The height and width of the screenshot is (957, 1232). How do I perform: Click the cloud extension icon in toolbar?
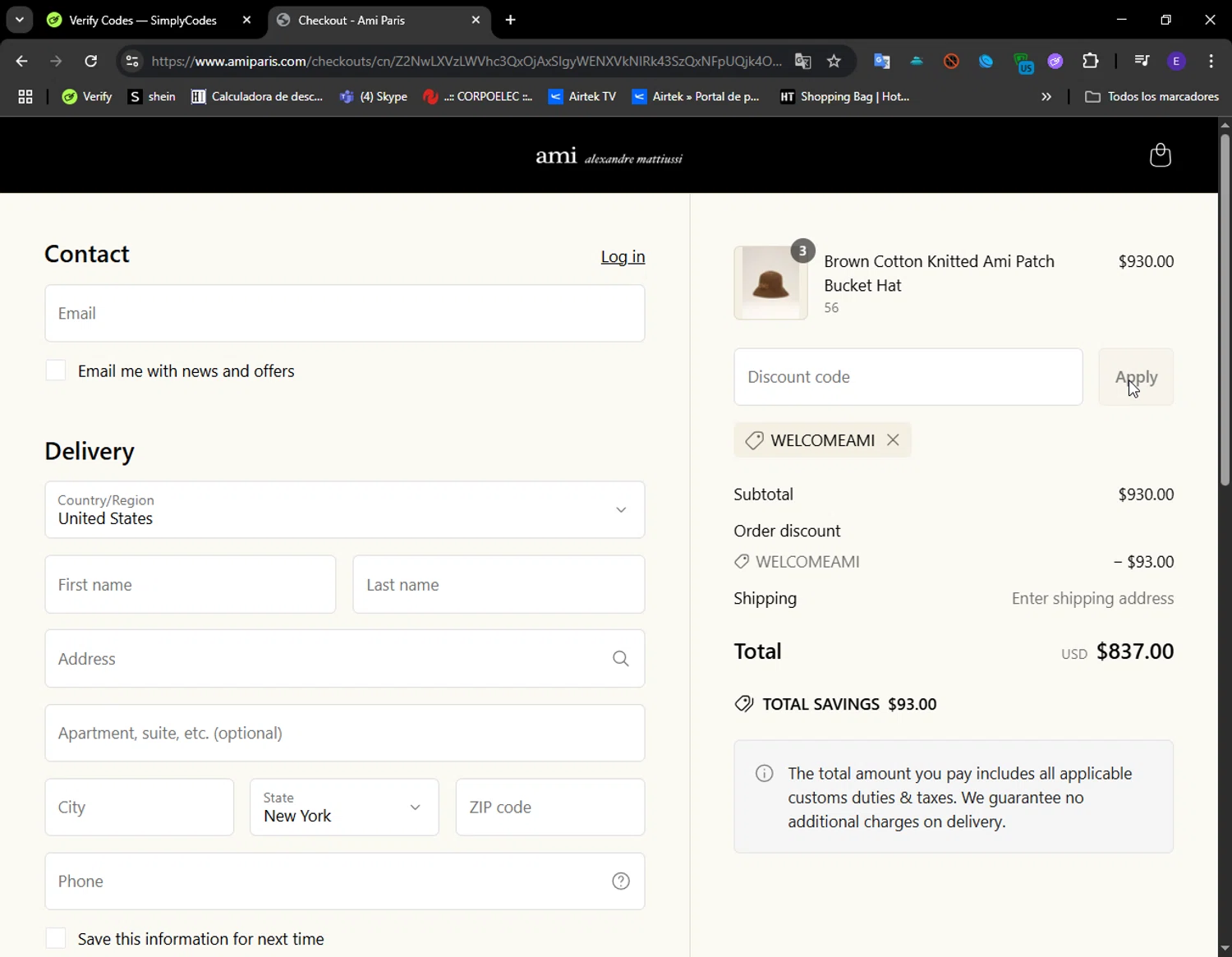coord(917,61)
